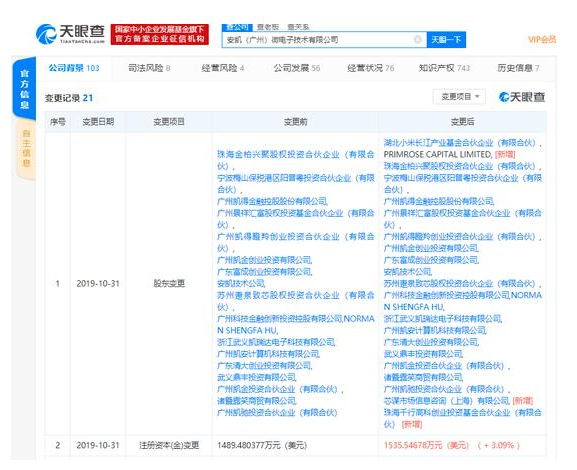Open 广州凯驰投资合伙企业 link in 变更前
The width and height of the screenshot is (577, 470).
277,413
